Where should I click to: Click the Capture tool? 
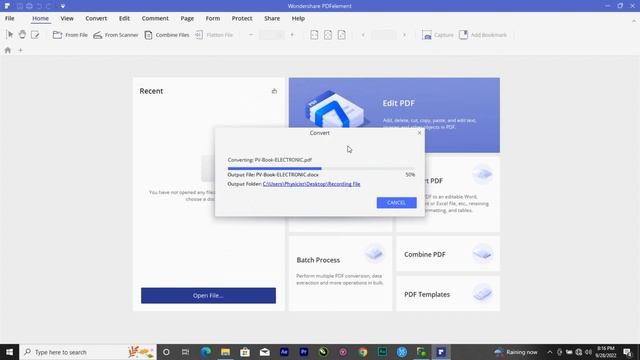pos(438,35)
